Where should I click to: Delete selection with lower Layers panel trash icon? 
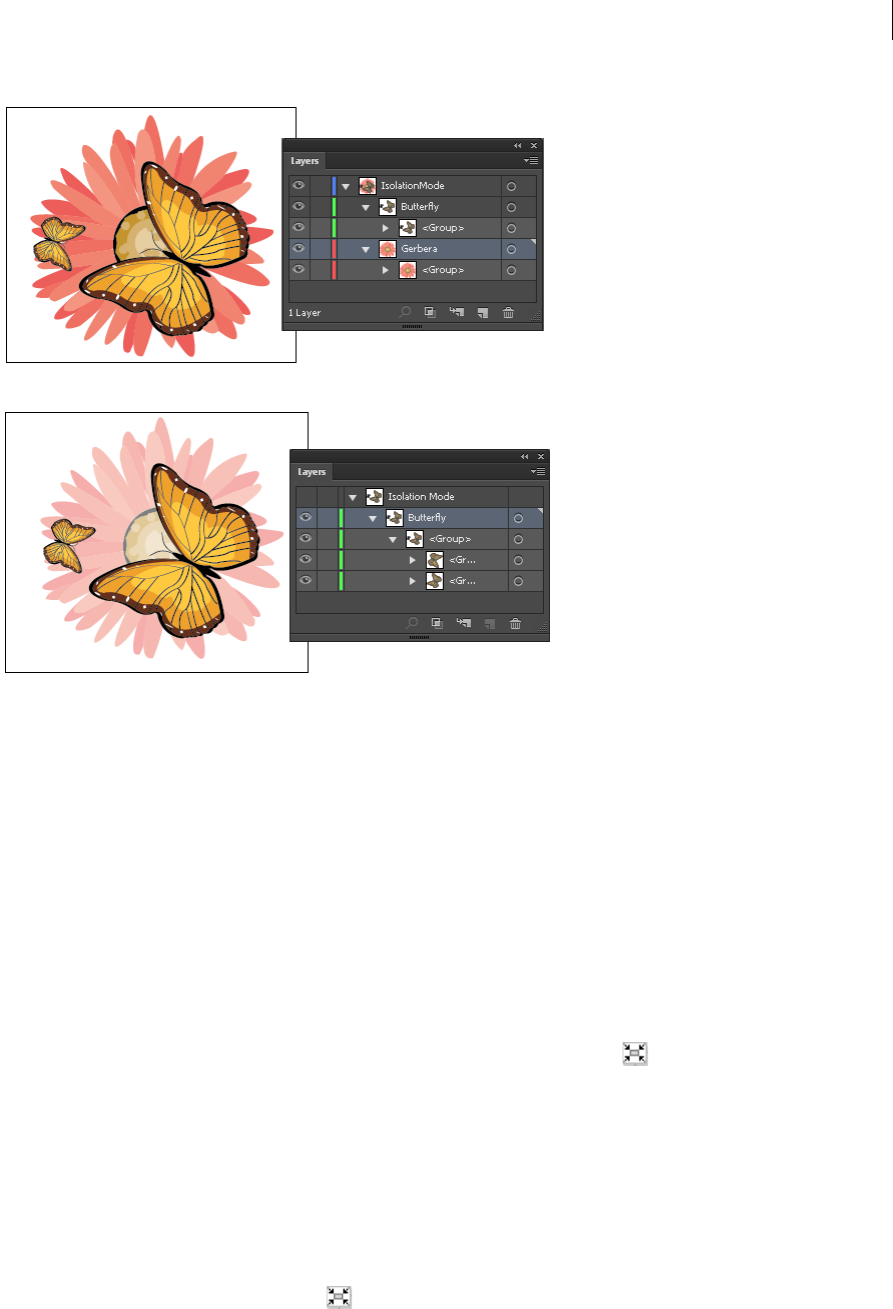[516, 623]
